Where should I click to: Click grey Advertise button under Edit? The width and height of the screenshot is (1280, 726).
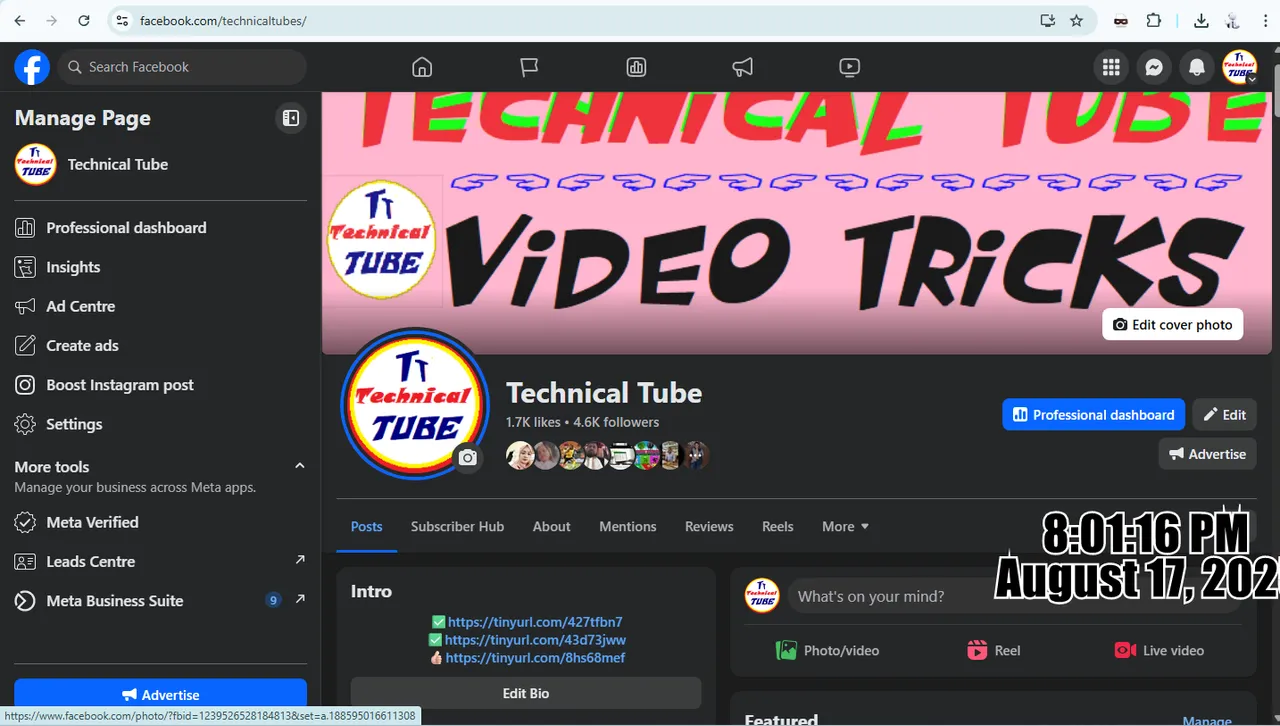pyautogui.click(x=1207, y=453)
